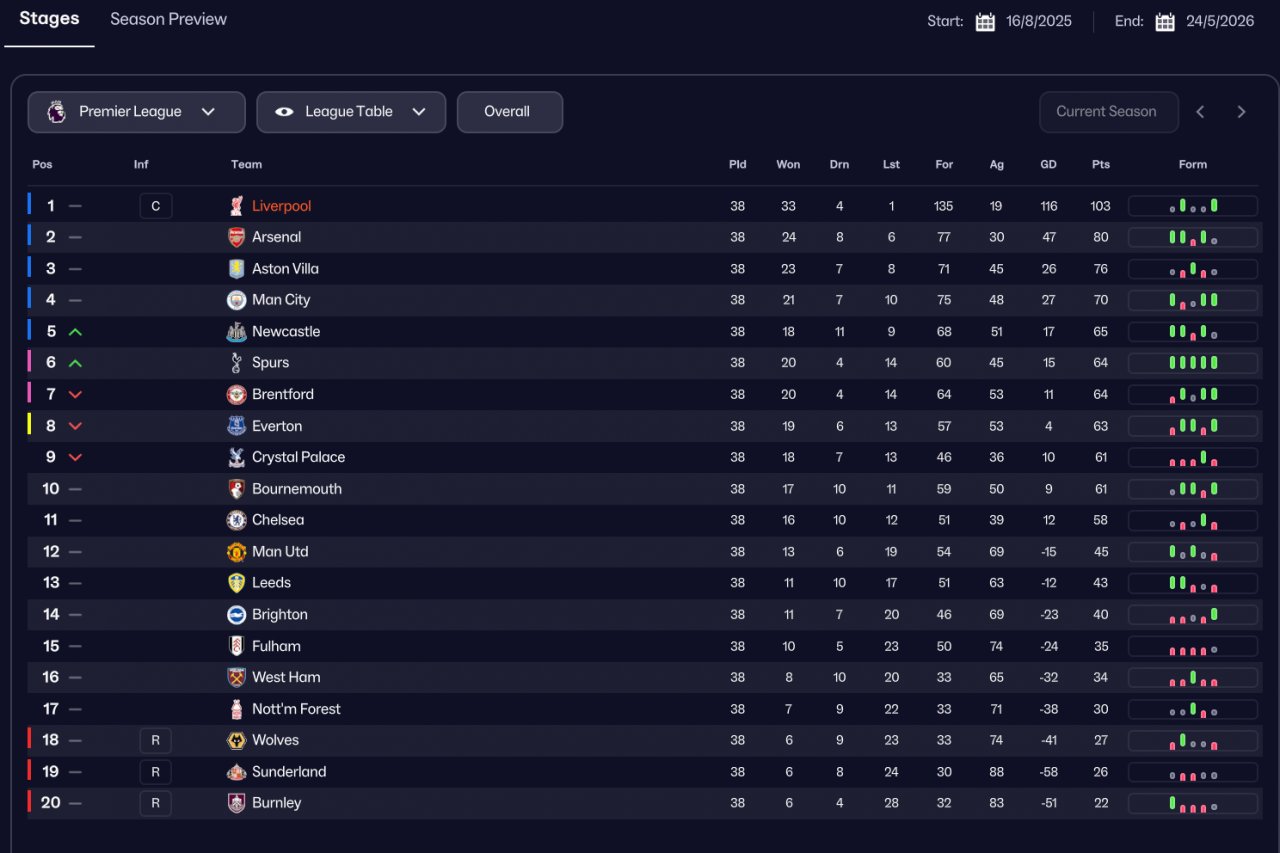The height and width of the screenshot is (853, 1280).
Task: Go to the previous season arrow
Action: (x=1200, y=112)
